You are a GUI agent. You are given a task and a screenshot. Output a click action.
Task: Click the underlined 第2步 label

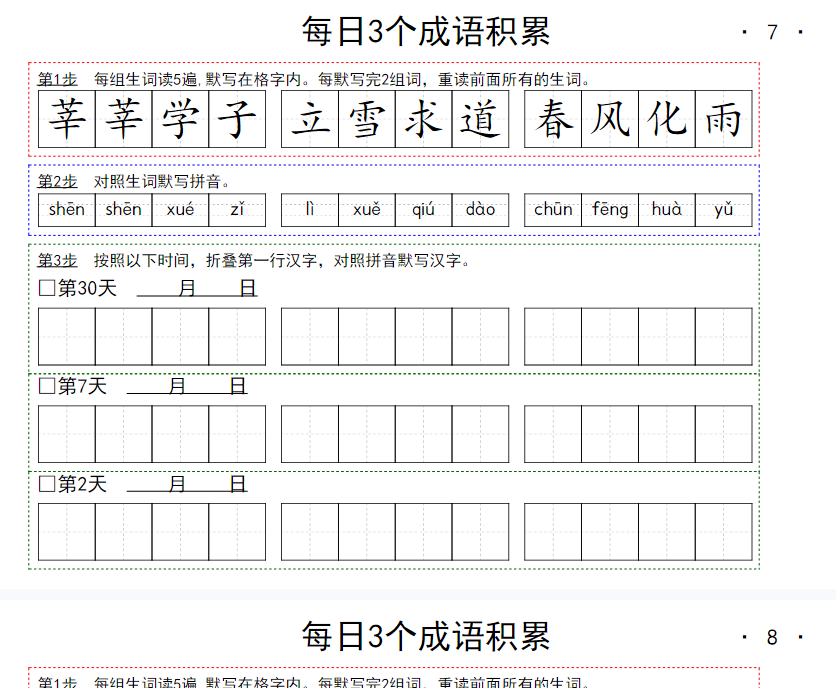click(x=57, y=181)
